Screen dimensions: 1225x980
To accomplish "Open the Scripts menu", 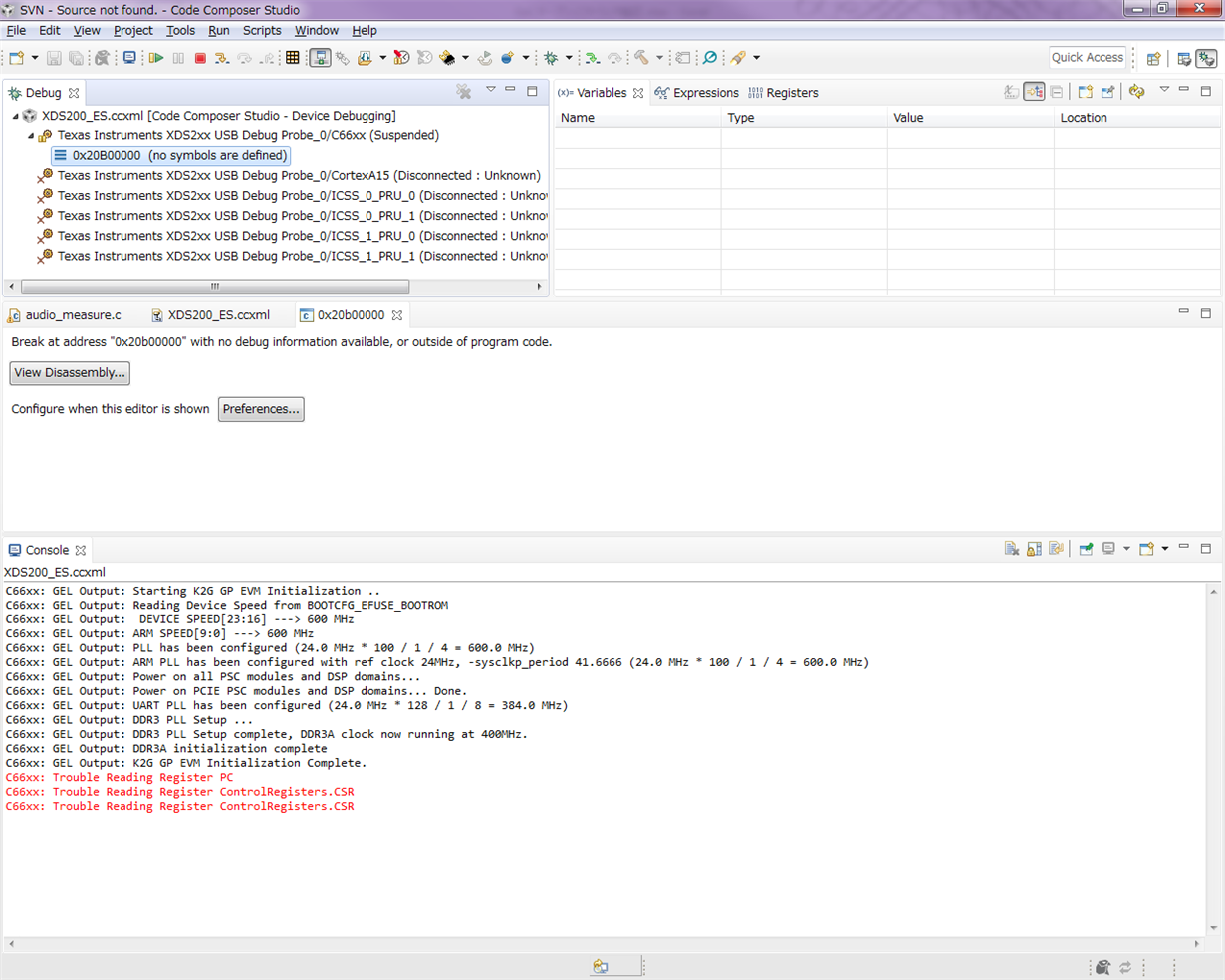I will click(262, 31).
